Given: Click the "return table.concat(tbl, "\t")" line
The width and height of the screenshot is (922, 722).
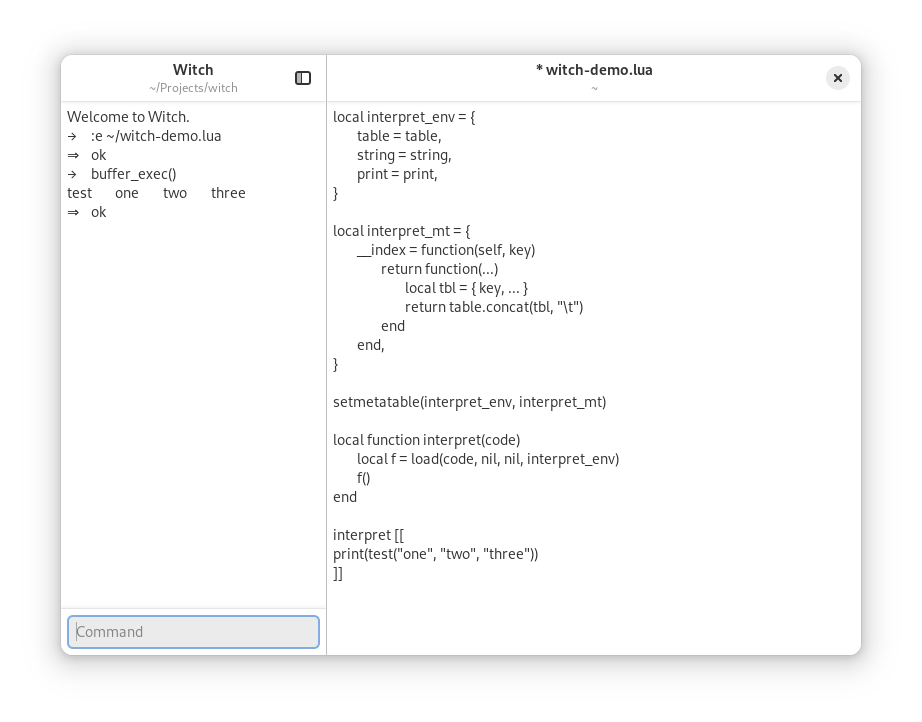Looking at the screenshot, I should point(494,307).
